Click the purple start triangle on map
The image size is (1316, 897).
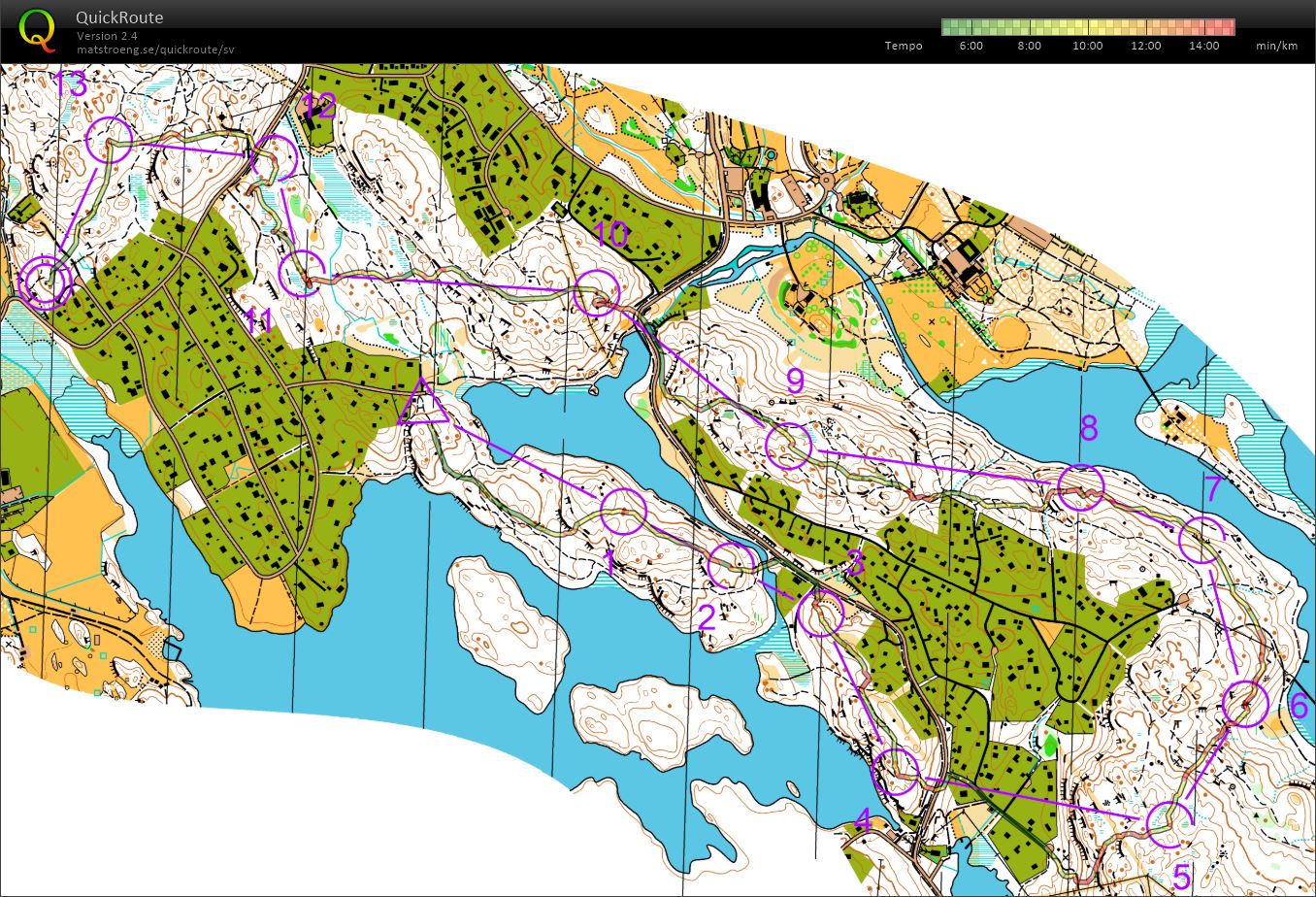422,403
